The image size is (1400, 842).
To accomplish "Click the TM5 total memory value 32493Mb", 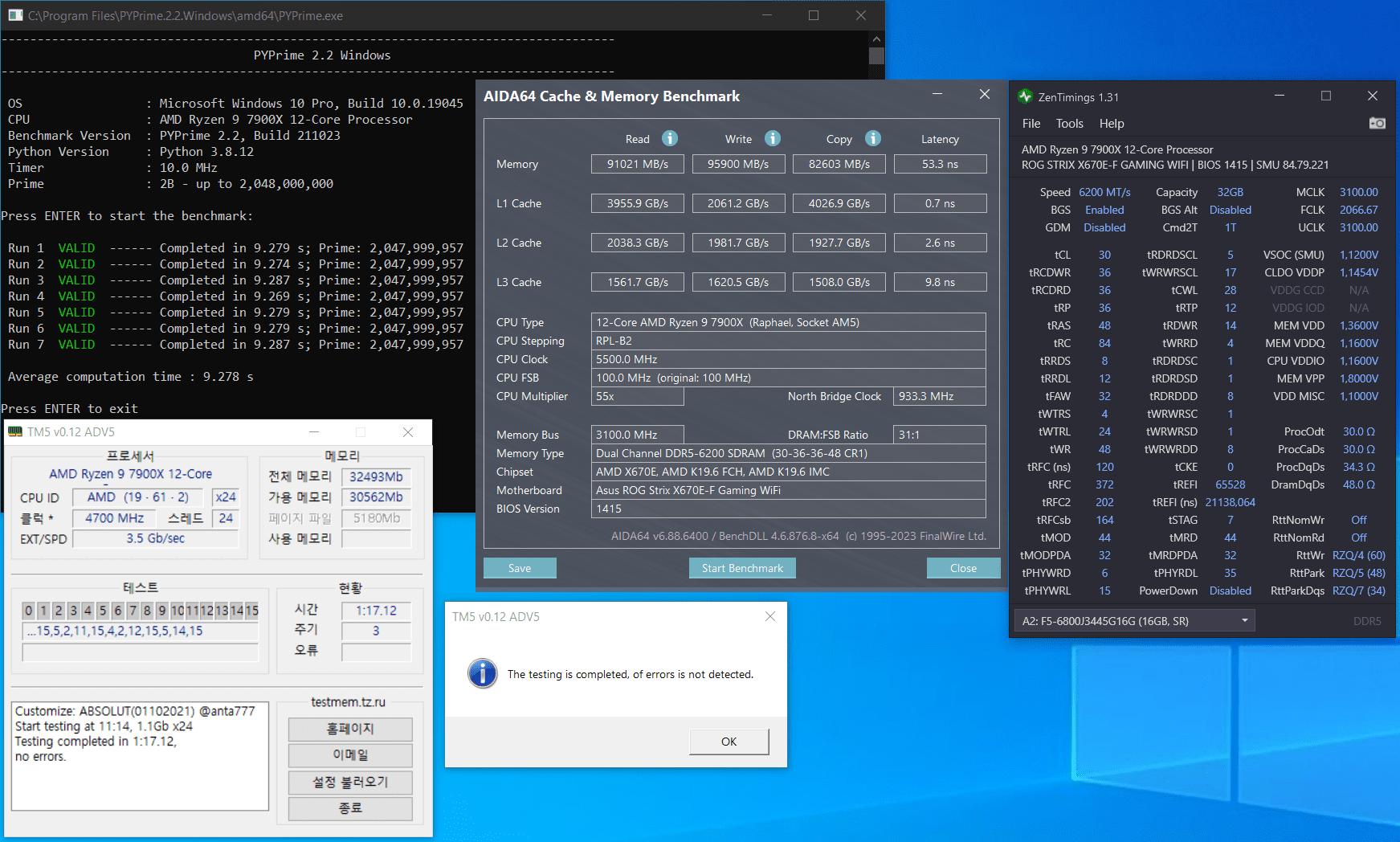I will pos(376,476).
